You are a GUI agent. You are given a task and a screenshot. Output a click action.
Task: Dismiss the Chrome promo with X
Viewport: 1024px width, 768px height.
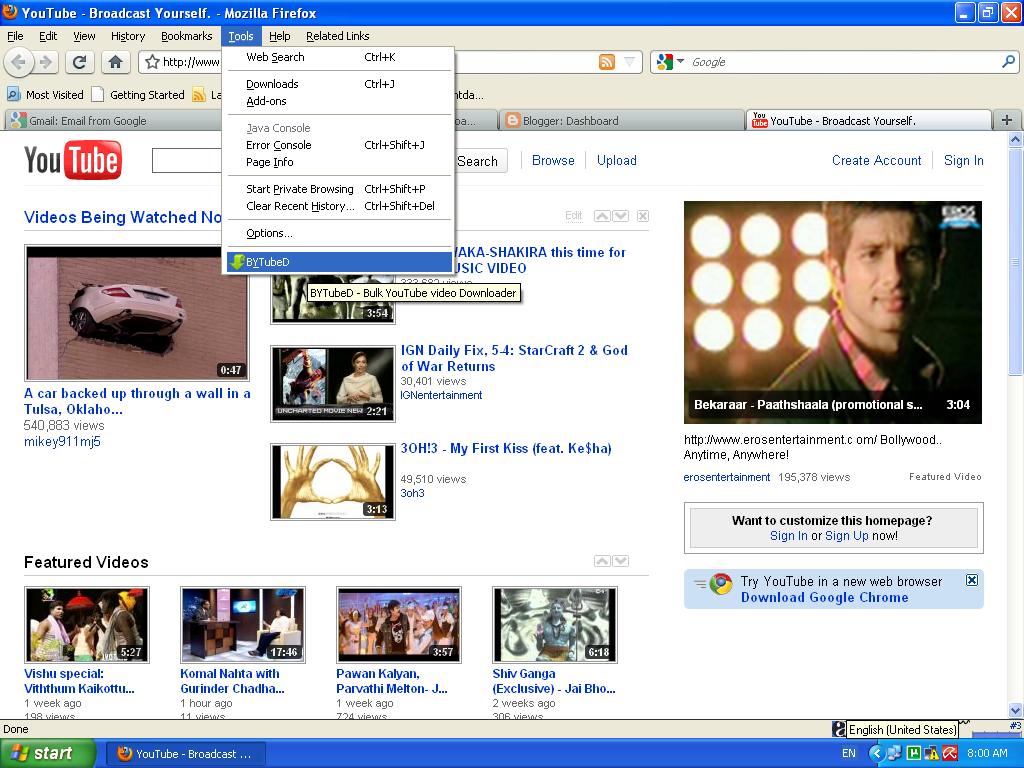pos(972,580)
